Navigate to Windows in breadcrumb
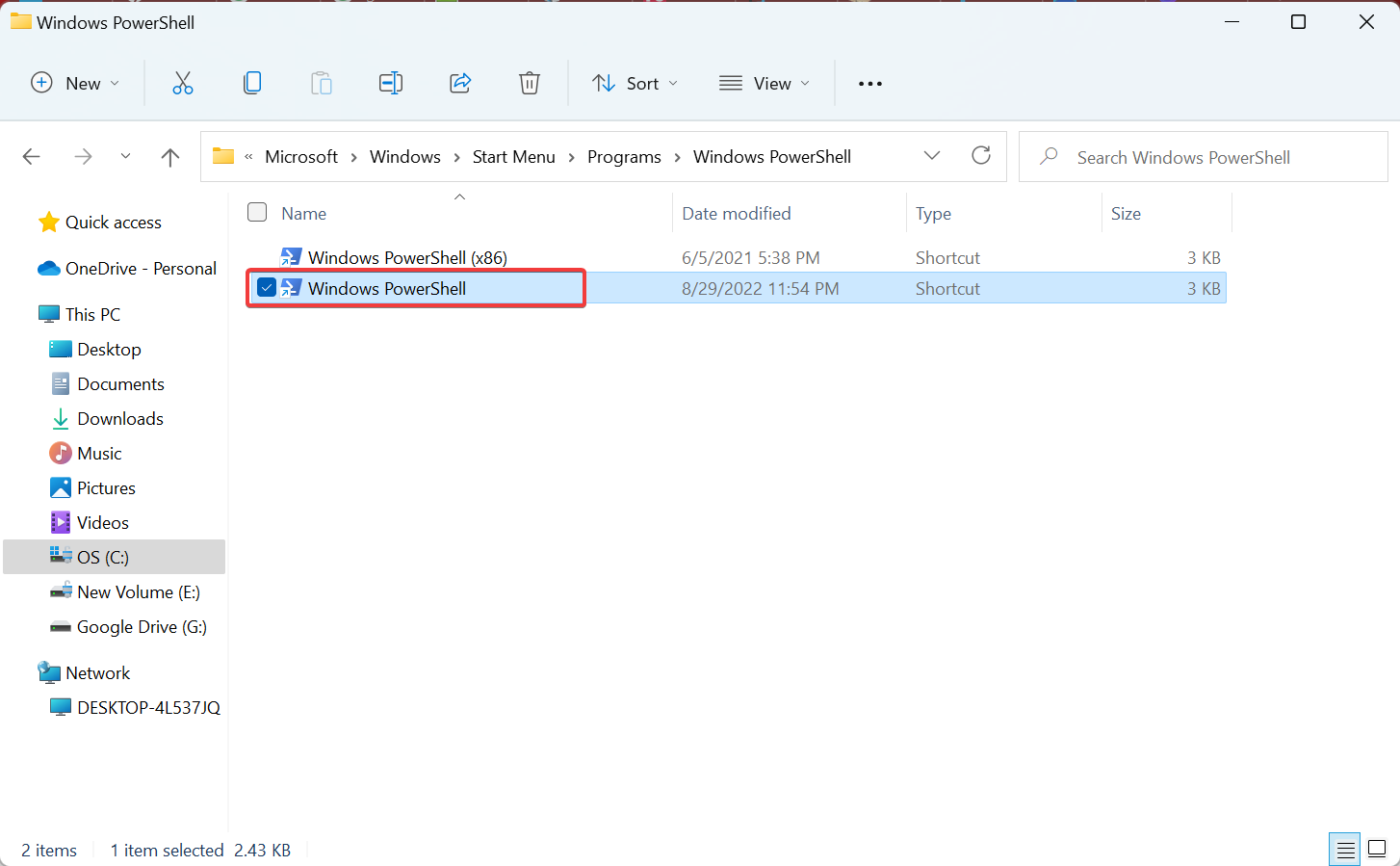 point(405,157)
